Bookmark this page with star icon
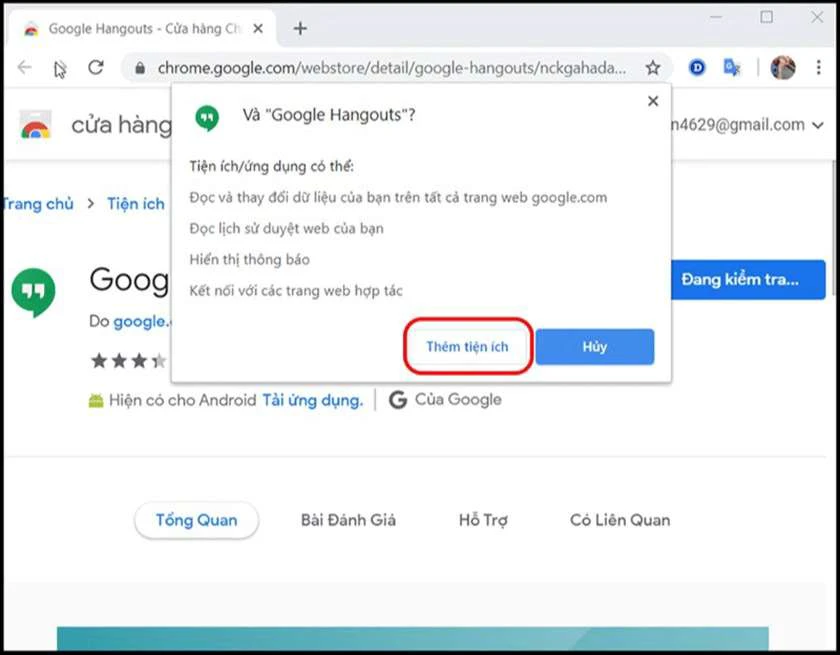This screenshot has width=840, height=655. pyautogui.click(x=652, y=68)
